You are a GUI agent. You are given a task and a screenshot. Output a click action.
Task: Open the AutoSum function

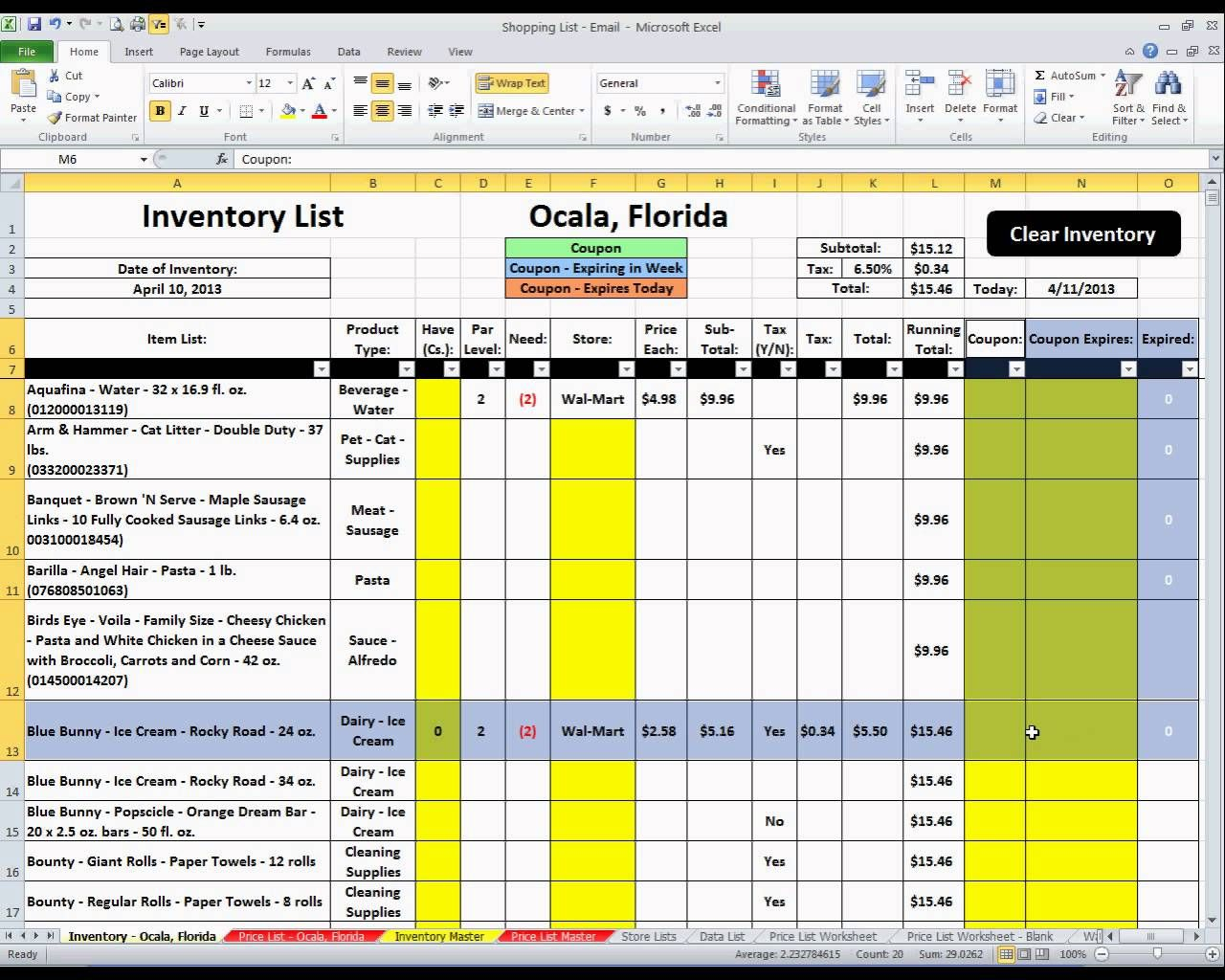tap(1064, 75)
